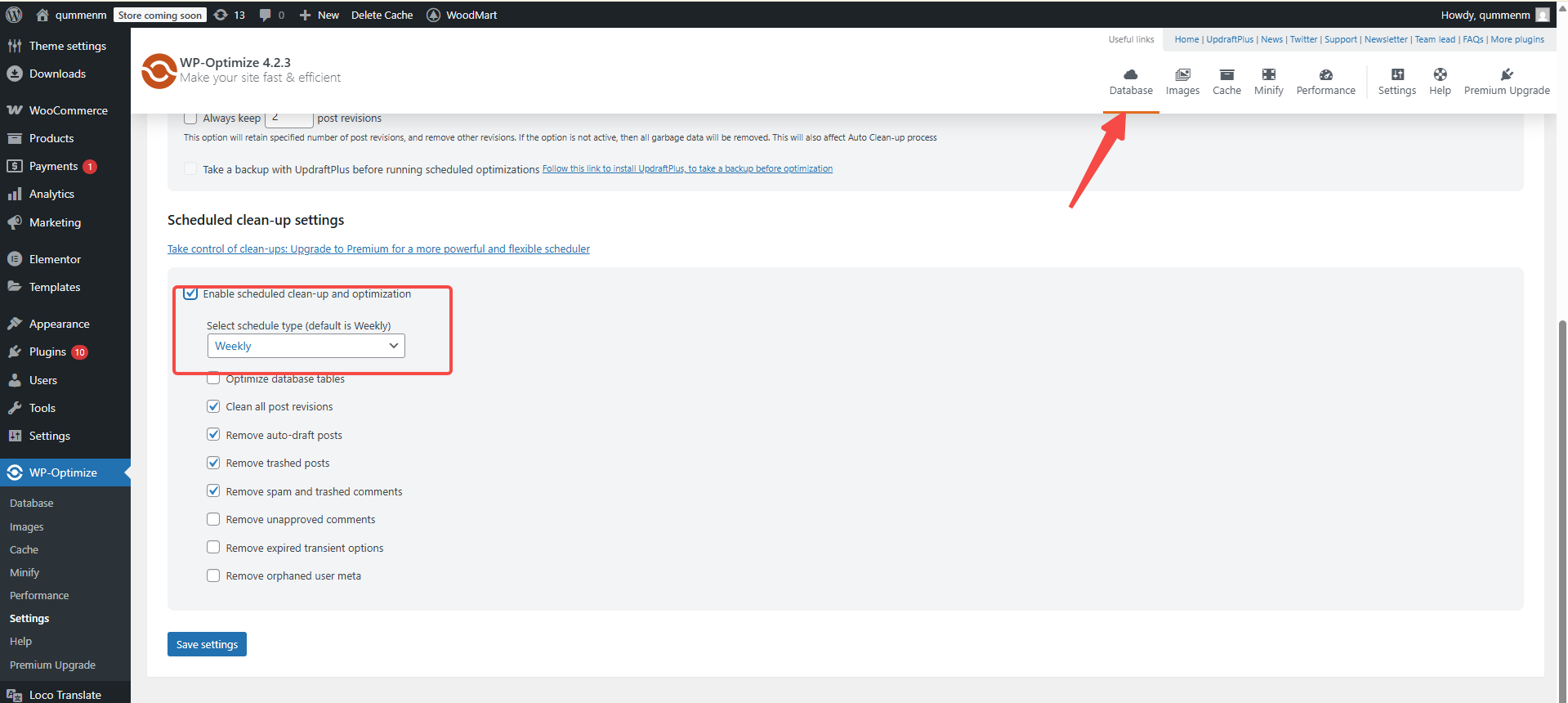
Task: Expand the New content menu in admin bar
Action: click(x=319, y=15)
